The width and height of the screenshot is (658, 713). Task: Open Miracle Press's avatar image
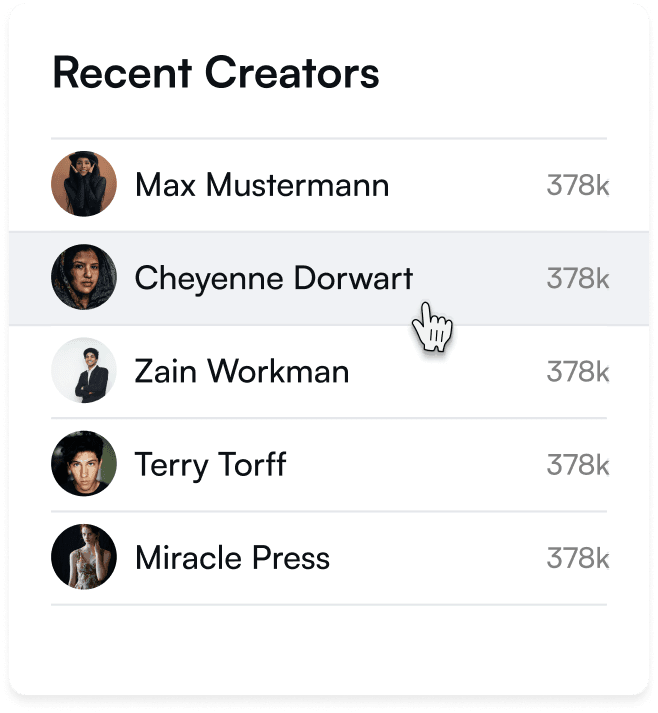pos(84,557)
